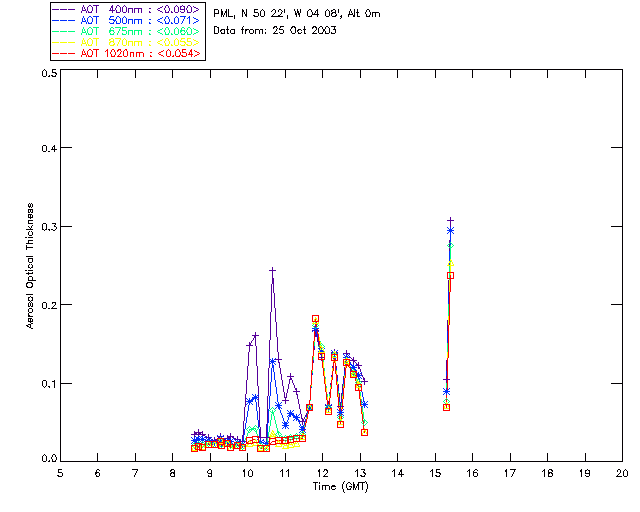640x512 pixels.
Task: Click the green dashed line sample in legend
Action: coord(64,31)
